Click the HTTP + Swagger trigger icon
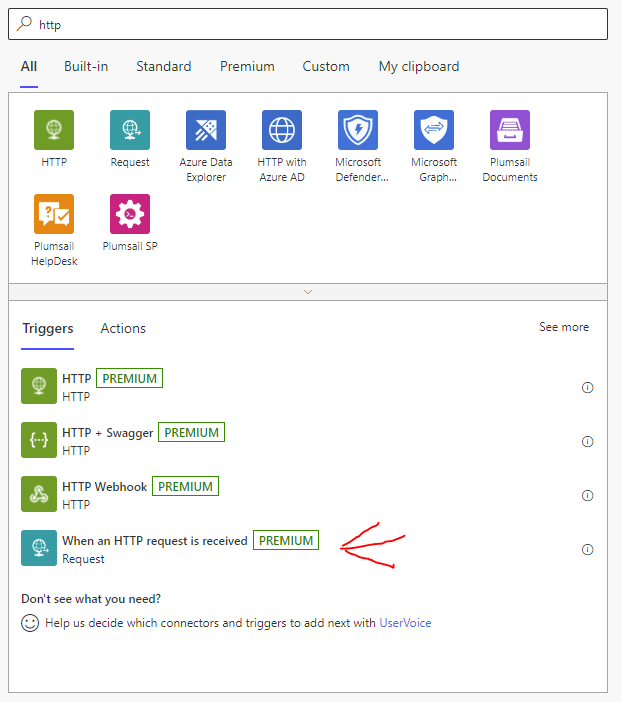This screenshot has width=622, height=702. click(x=39, y=440)
